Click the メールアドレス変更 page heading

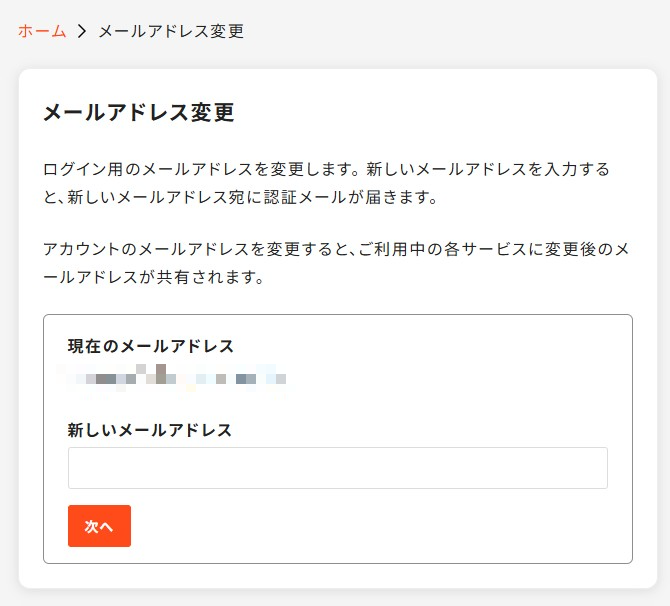point(138,112)
